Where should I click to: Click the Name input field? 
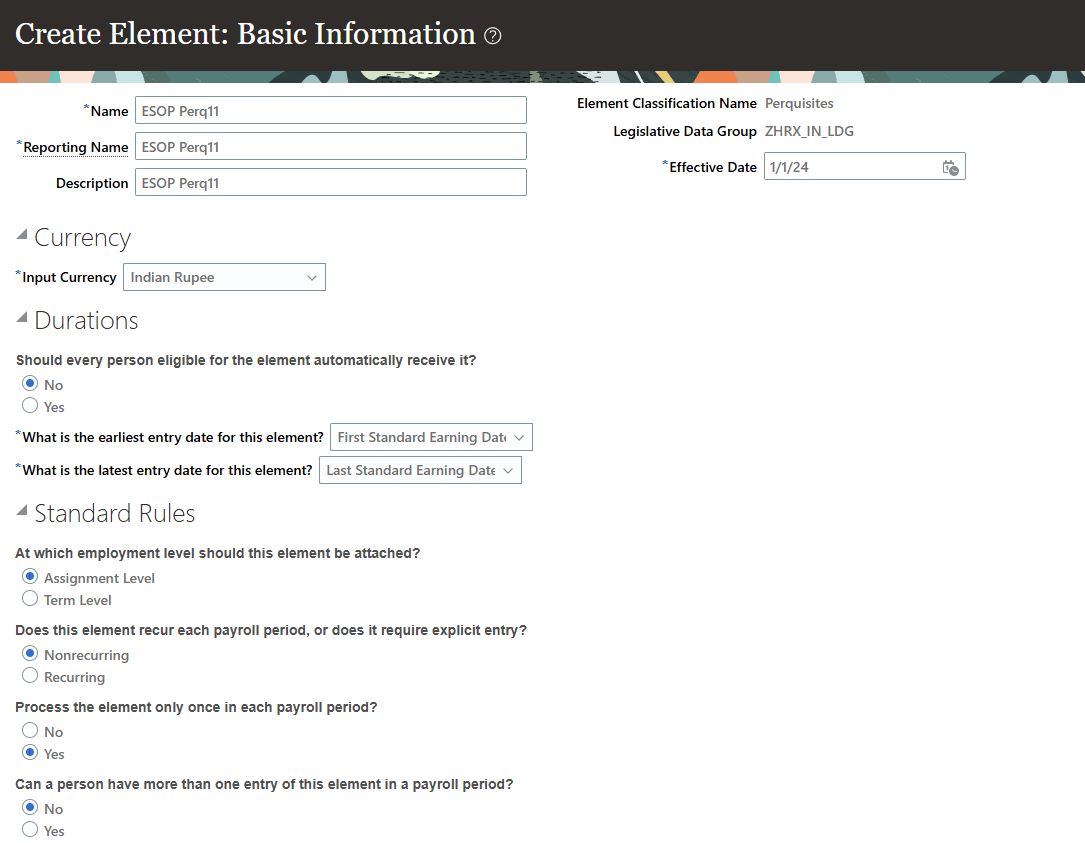point(330,111)
